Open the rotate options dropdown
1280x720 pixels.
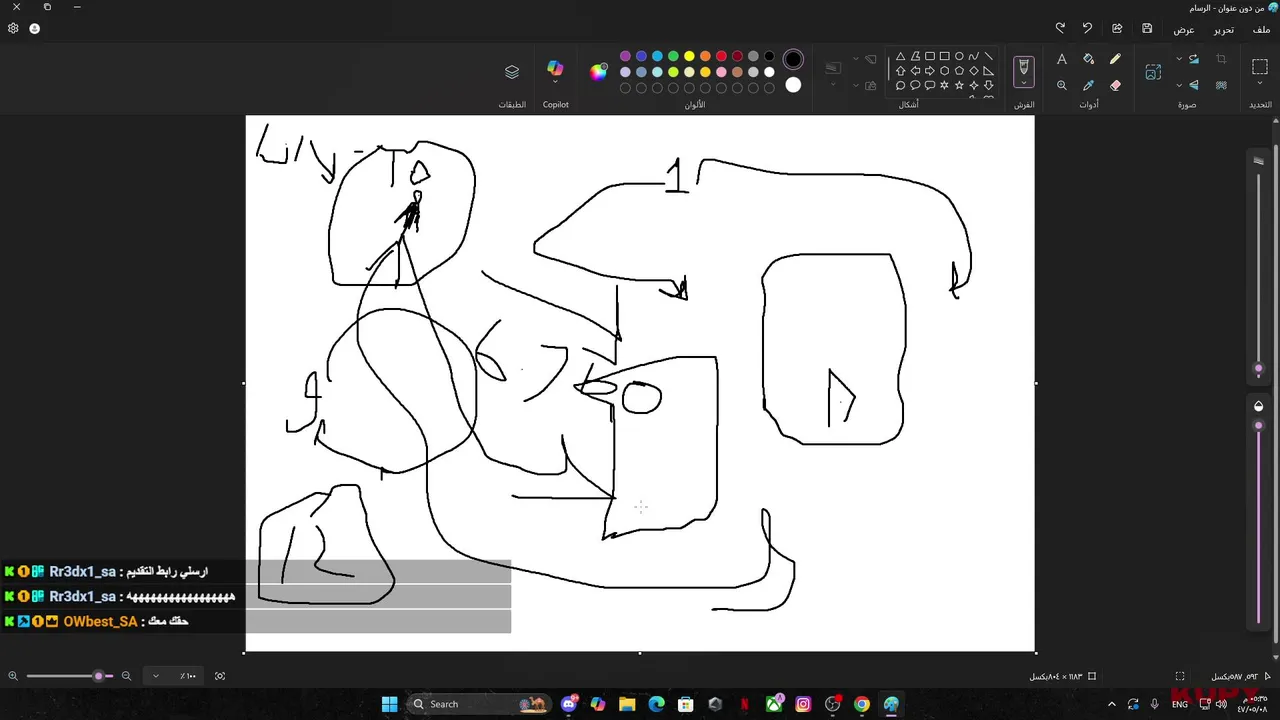(x=1178, y=58)
